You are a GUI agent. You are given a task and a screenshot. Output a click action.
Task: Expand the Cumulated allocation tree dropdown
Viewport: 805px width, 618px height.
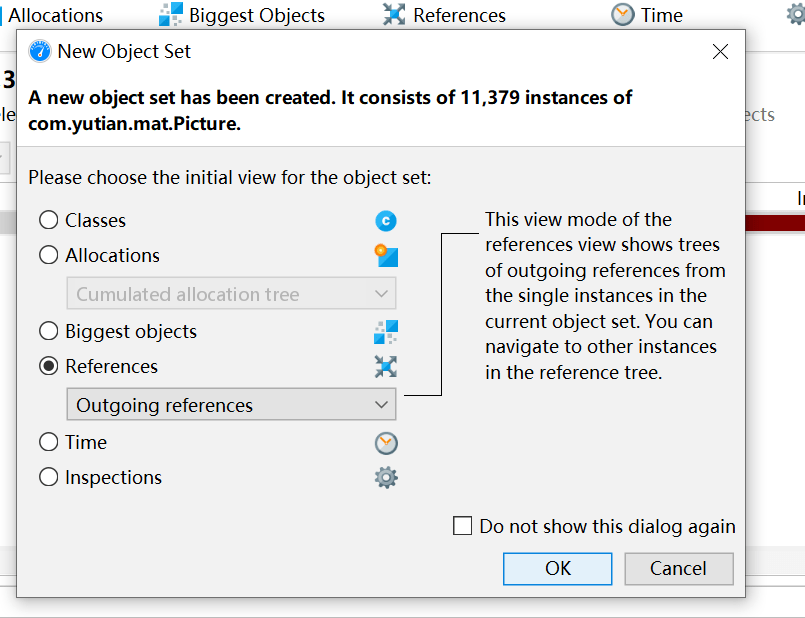pyautogui.click(x=231, y=294)
